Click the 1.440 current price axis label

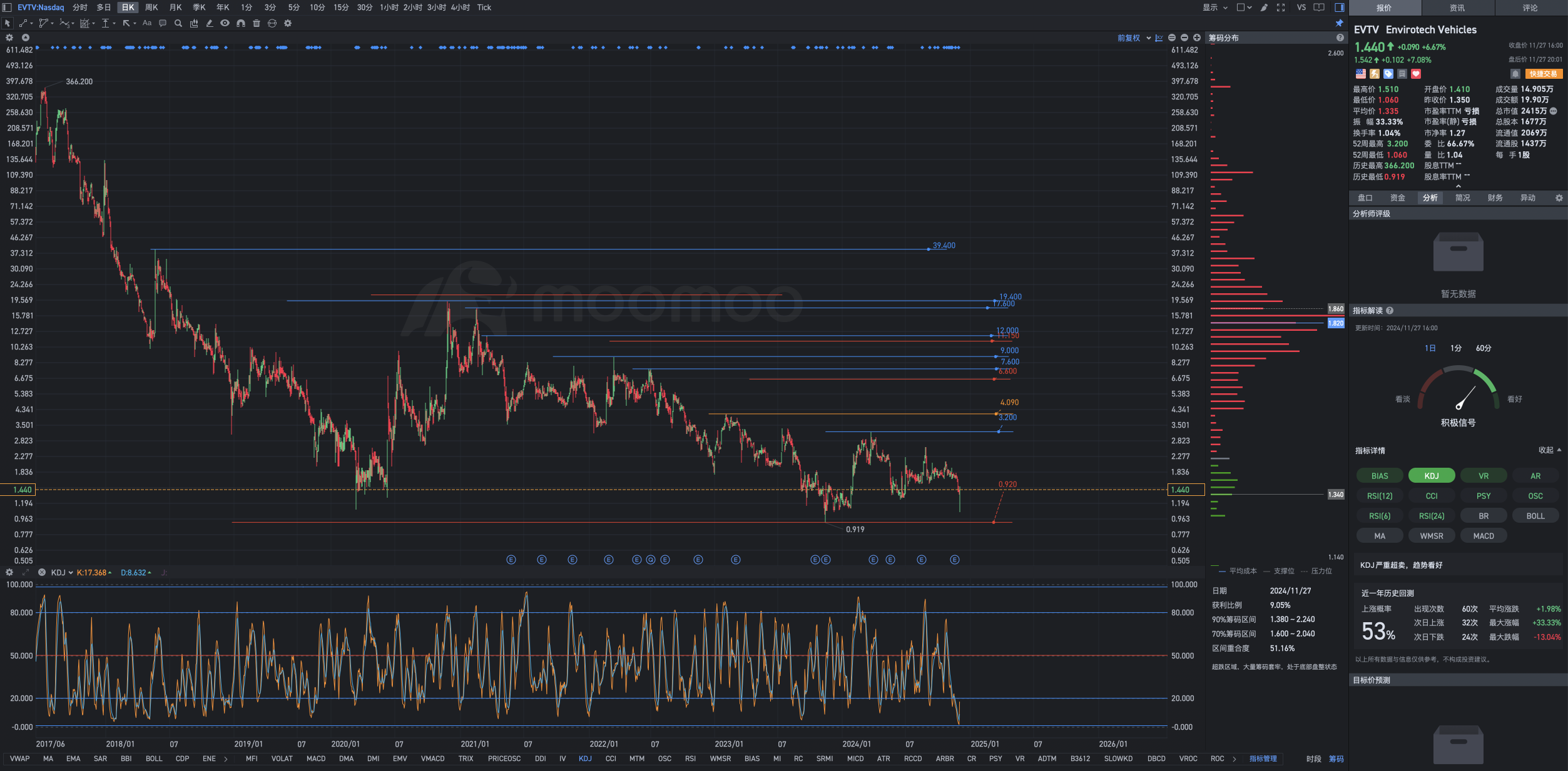point(1186,490)
